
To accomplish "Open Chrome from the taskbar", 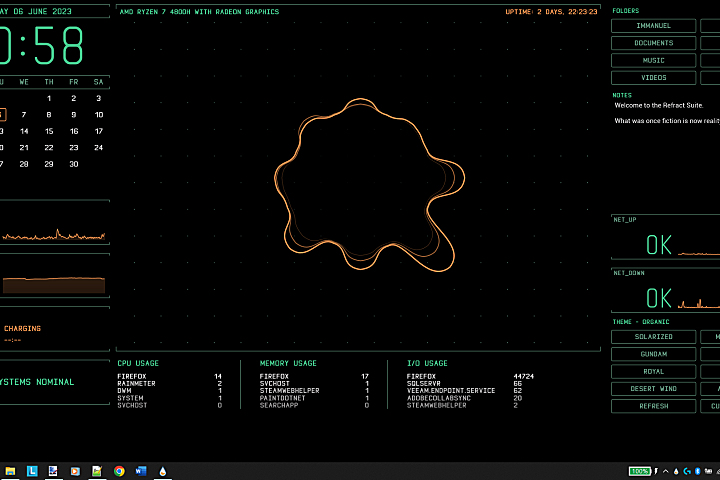I will 119,470.
